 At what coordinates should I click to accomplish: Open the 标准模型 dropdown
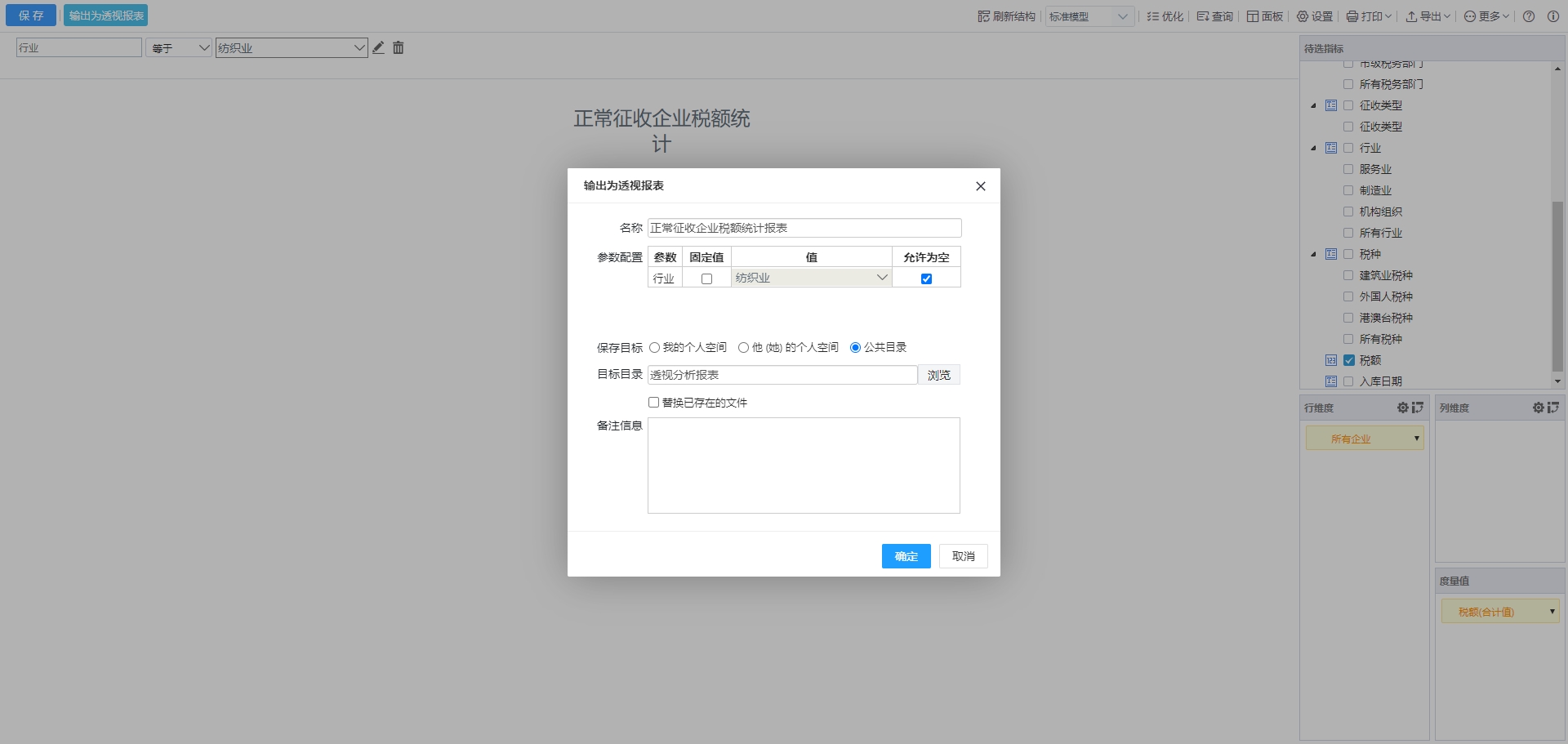(x=1089, y=16)
